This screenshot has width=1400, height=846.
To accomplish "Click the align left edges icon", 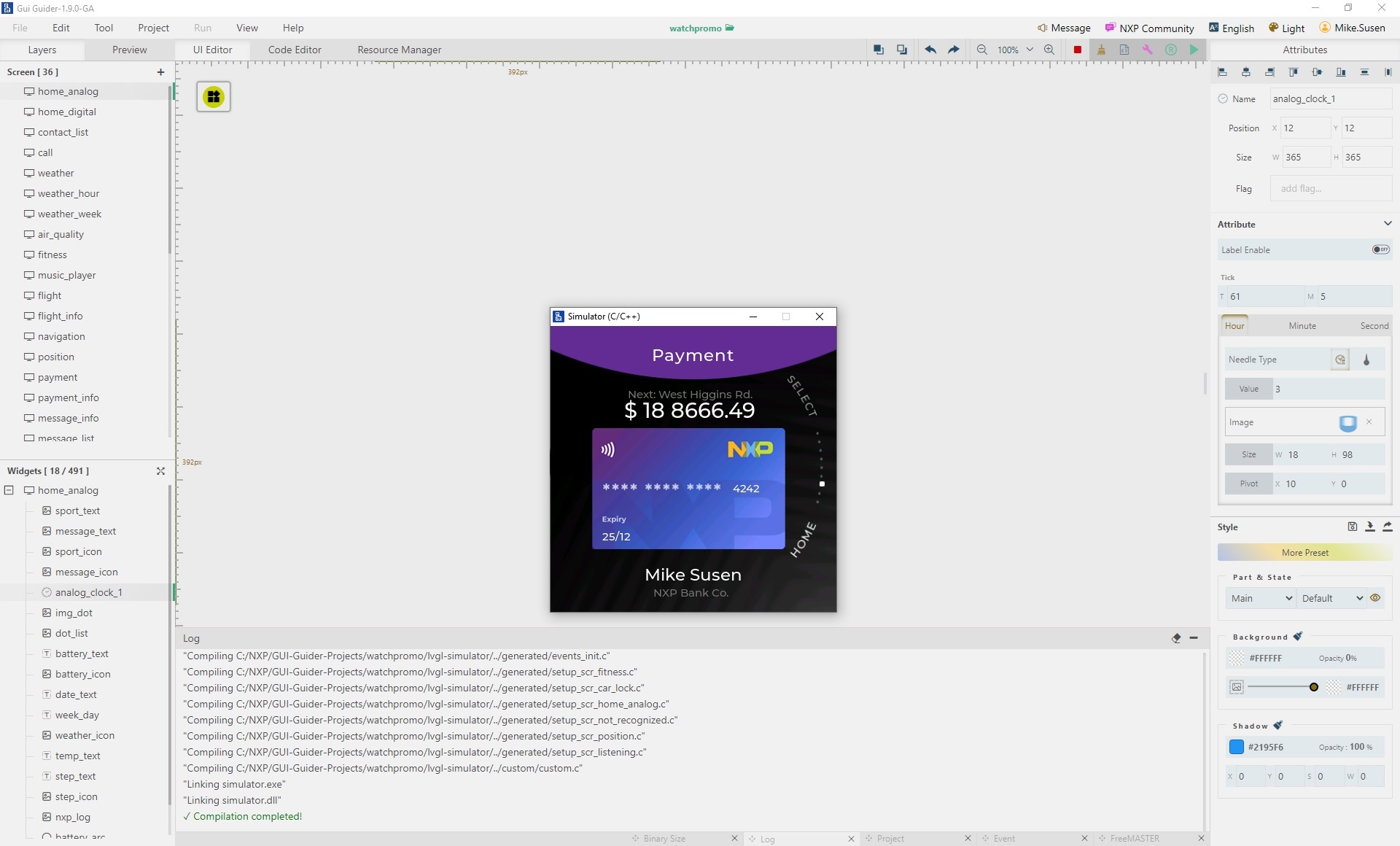I will [x=1223, y=72].
